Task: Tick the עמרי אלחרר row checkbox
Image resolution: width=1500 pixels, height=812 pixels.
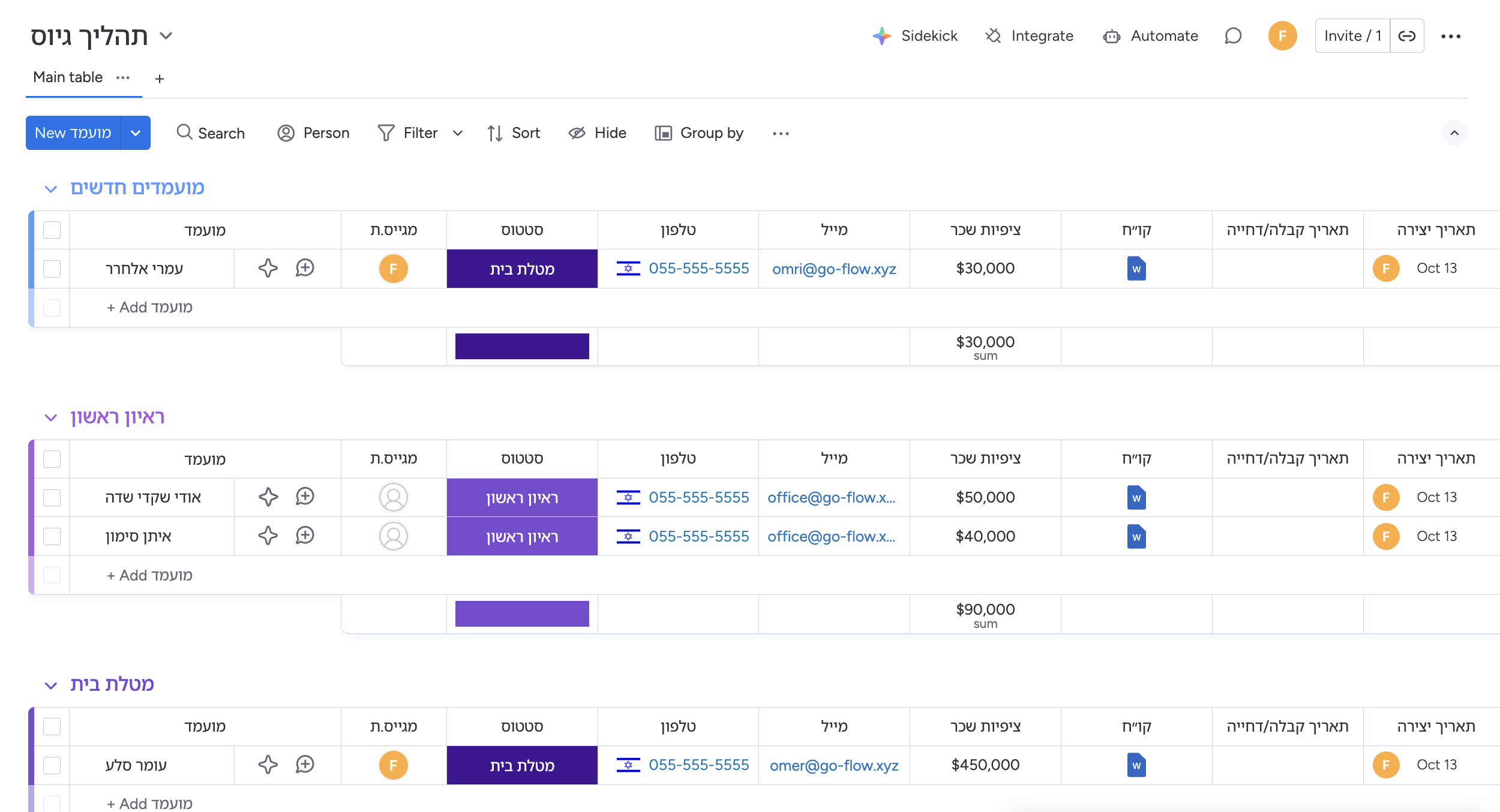Action: point(52,269)
